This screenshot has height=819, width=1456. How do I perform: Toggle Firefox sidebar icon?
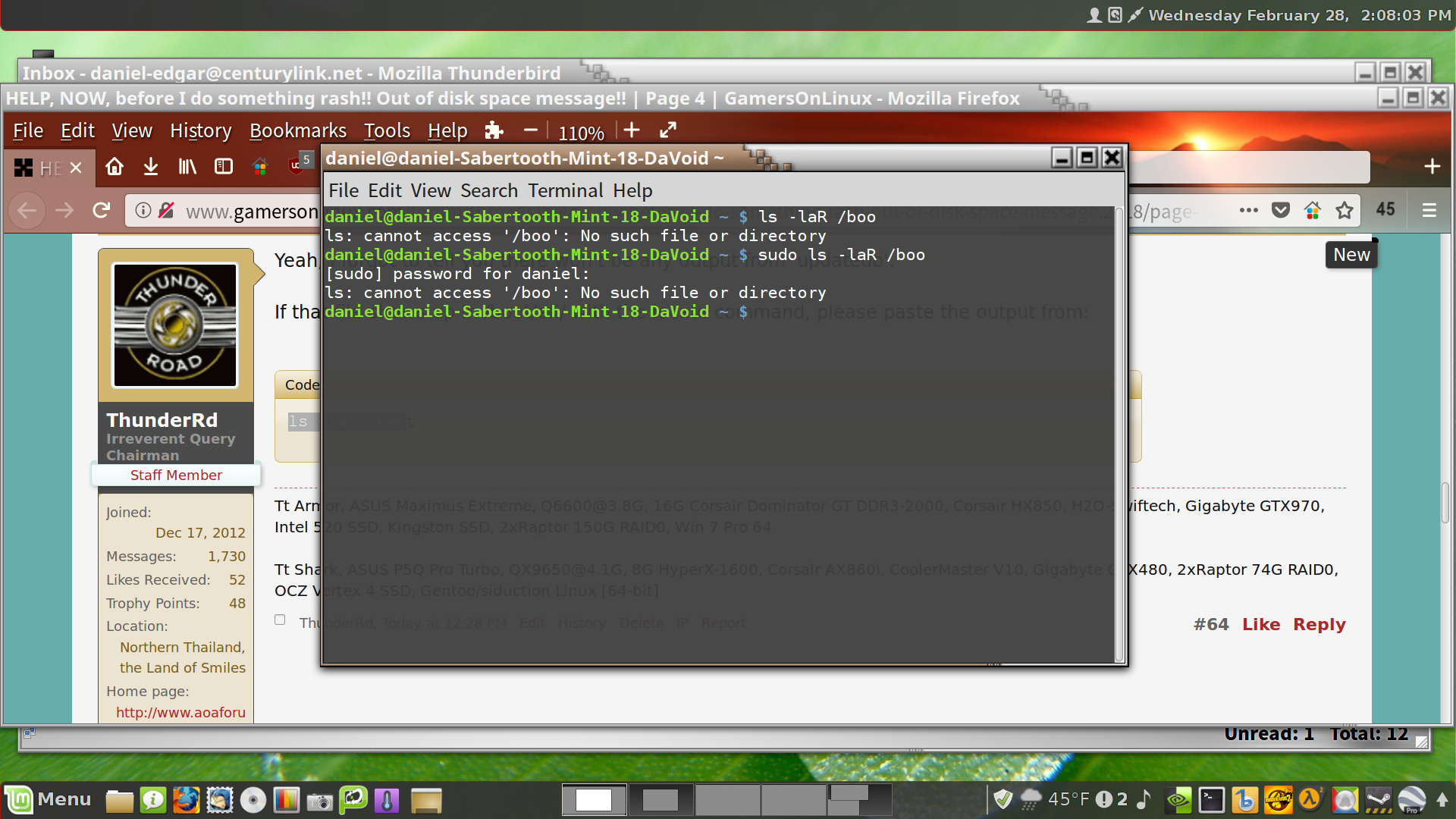pos(224,166)
